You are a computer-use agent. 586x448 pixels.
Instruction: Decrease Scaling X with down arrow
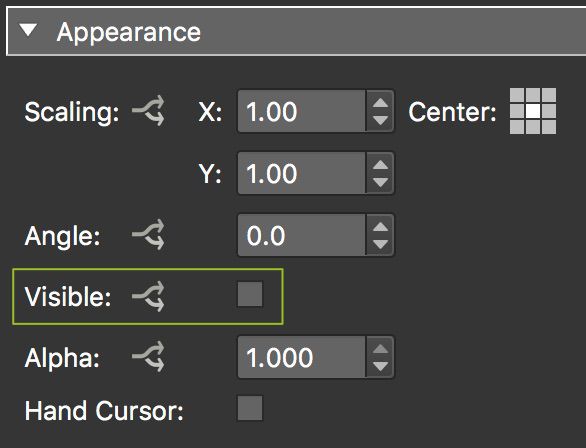(380, 120)
